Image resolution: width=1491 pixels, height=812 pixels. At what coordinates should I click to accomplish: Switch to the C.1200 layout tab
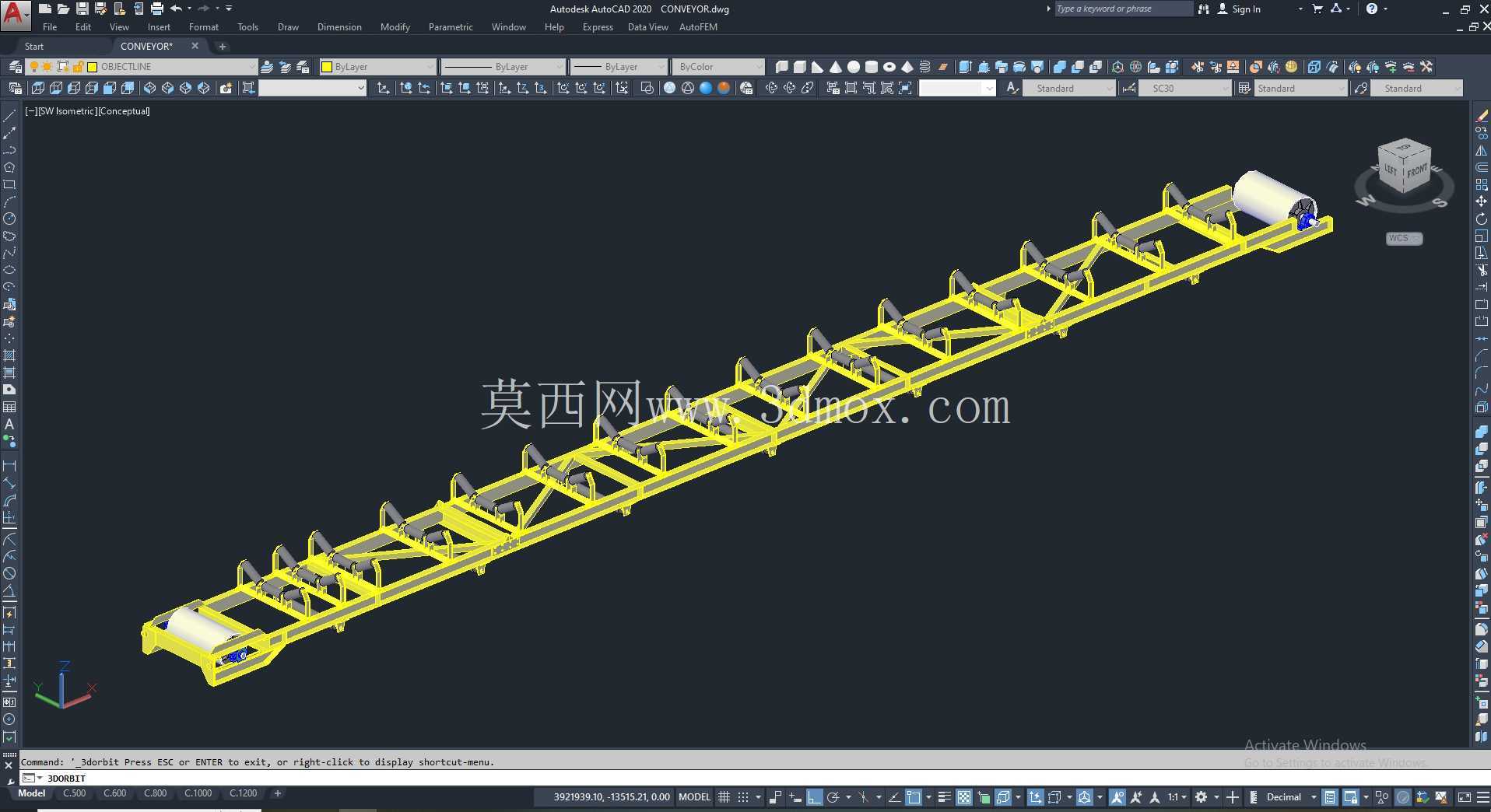click(243, 793)
